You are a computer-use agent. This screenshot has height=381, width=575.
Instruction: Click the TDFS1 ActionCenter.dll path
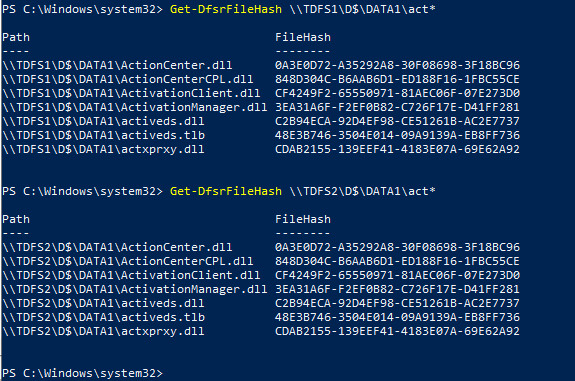click(117, 65)
